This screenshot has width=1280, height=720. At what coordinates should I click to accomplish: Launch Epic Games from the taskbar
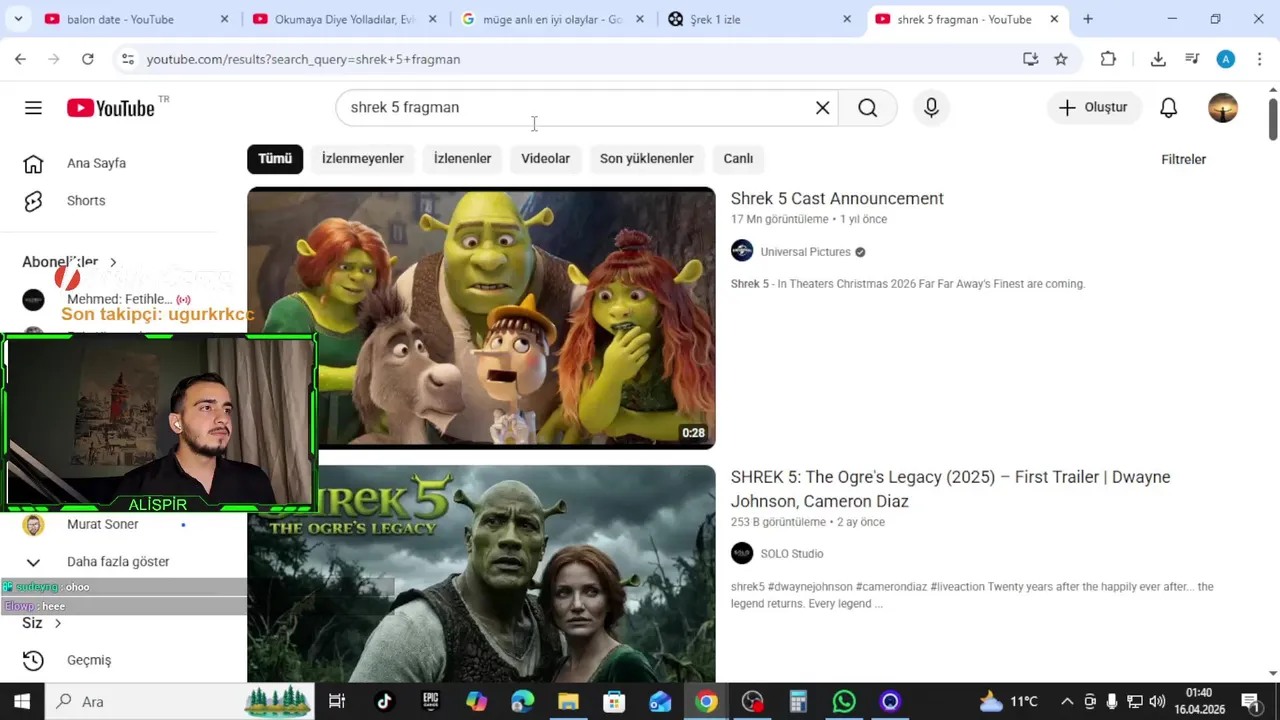point(430,701)
